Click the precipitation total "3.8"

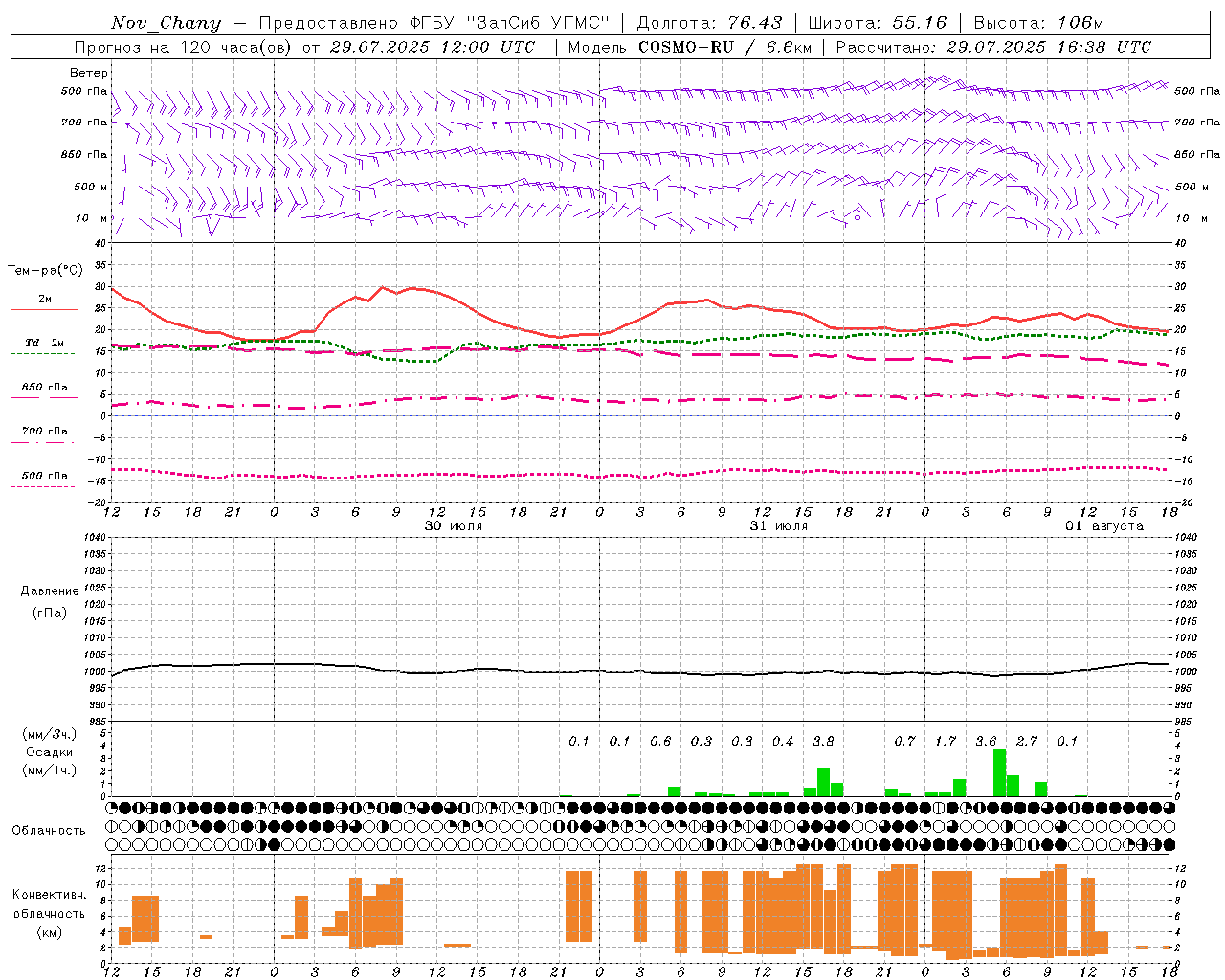coord(823,741)
